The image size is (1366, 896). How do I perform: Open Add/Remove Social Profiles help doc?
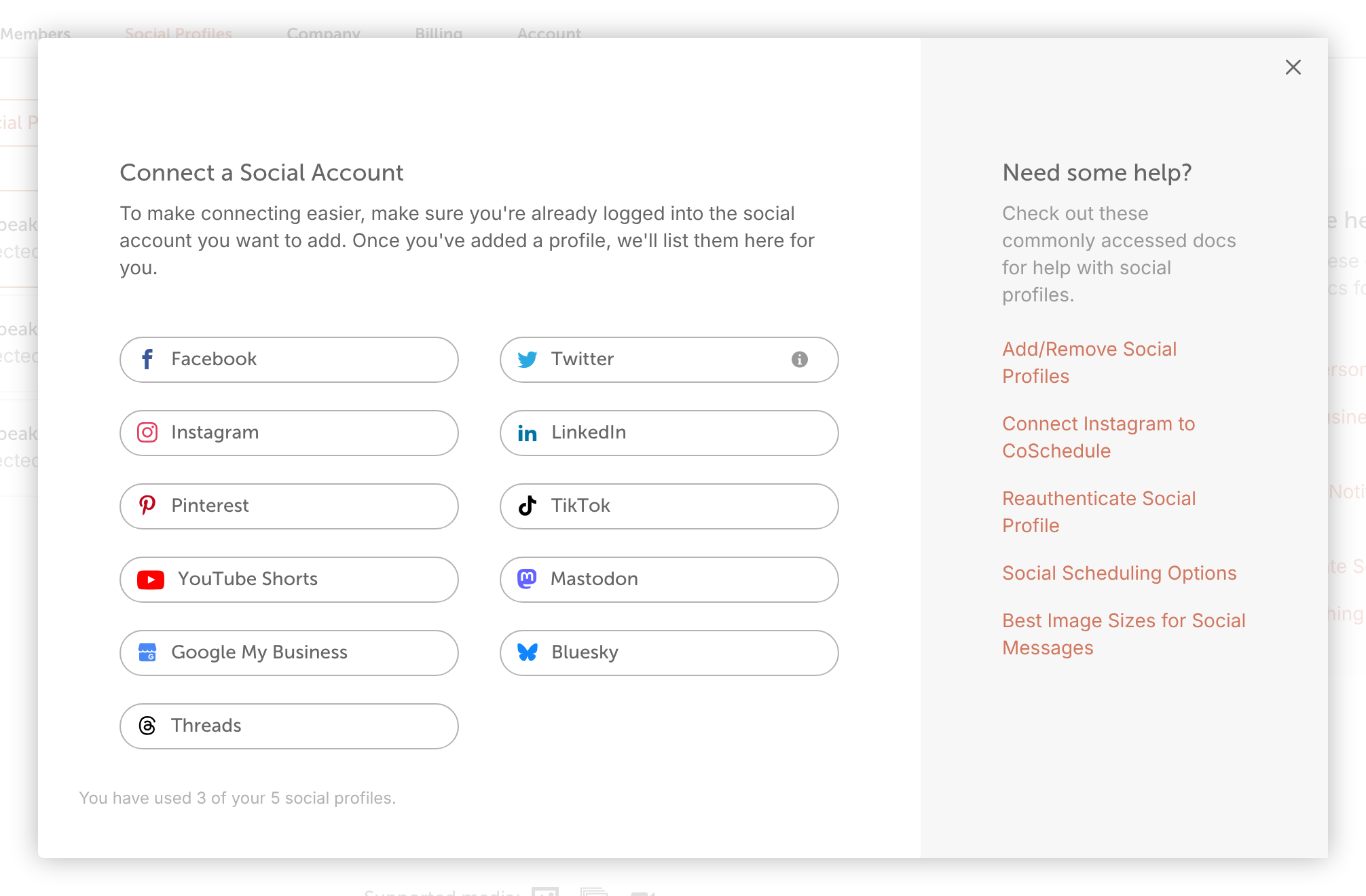click(1090, 362)
